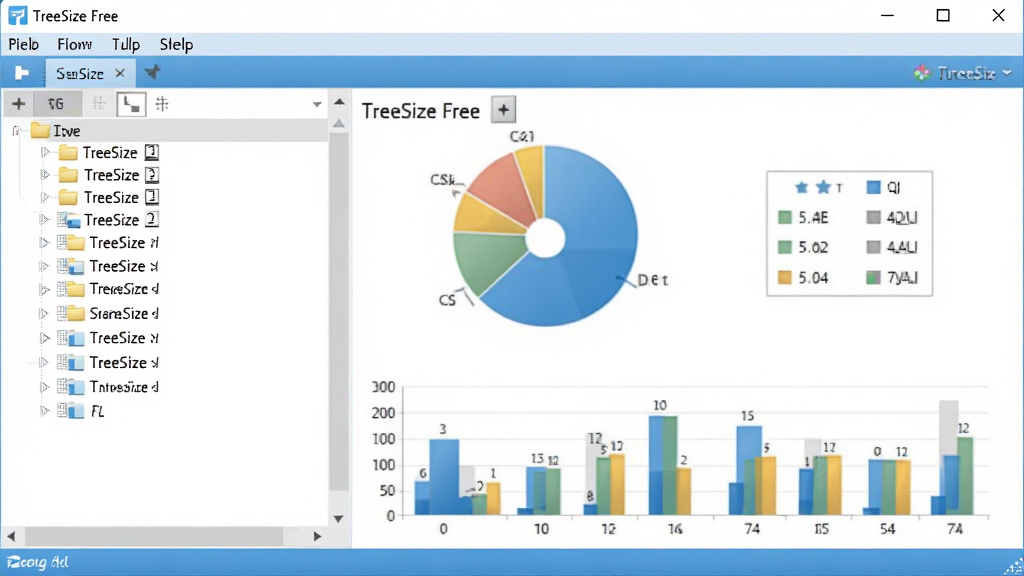This screenshot has width=1024, height=576.
Task: Click the tree panel vertical scrollbar thumb
Action: click(x=339, y=312)
